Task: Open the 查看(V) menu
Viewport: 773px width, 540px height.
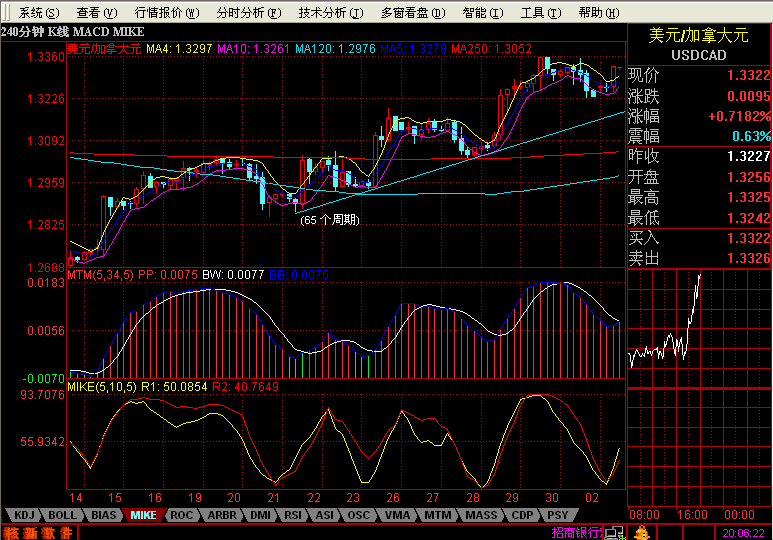Action: click(97, 13)
